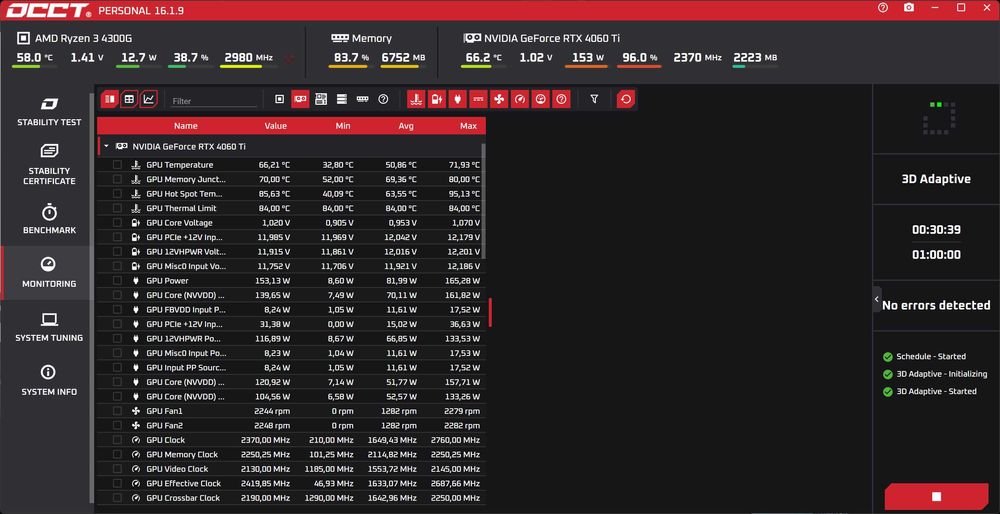
Task: Check the GPU Clock row checkbox
Action: pyautogui.click(x=117, y=440)
